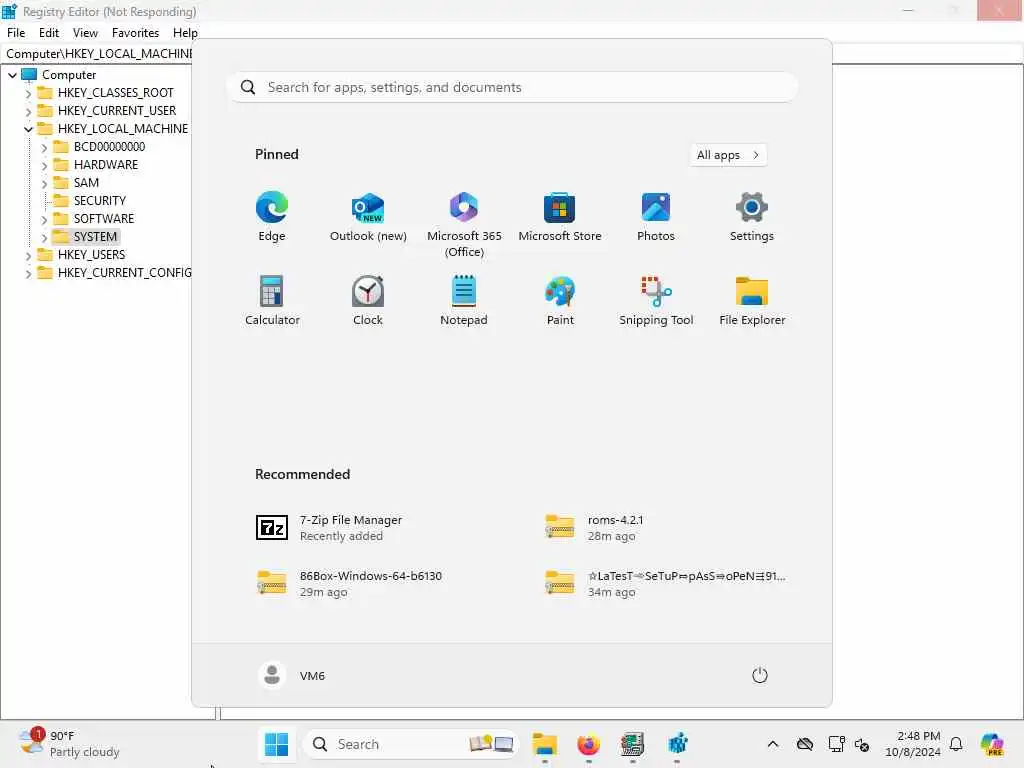The image size is (1024, 768).
Task: Switch to 86Box app on taskbar
Action: (x=632, y=744)
